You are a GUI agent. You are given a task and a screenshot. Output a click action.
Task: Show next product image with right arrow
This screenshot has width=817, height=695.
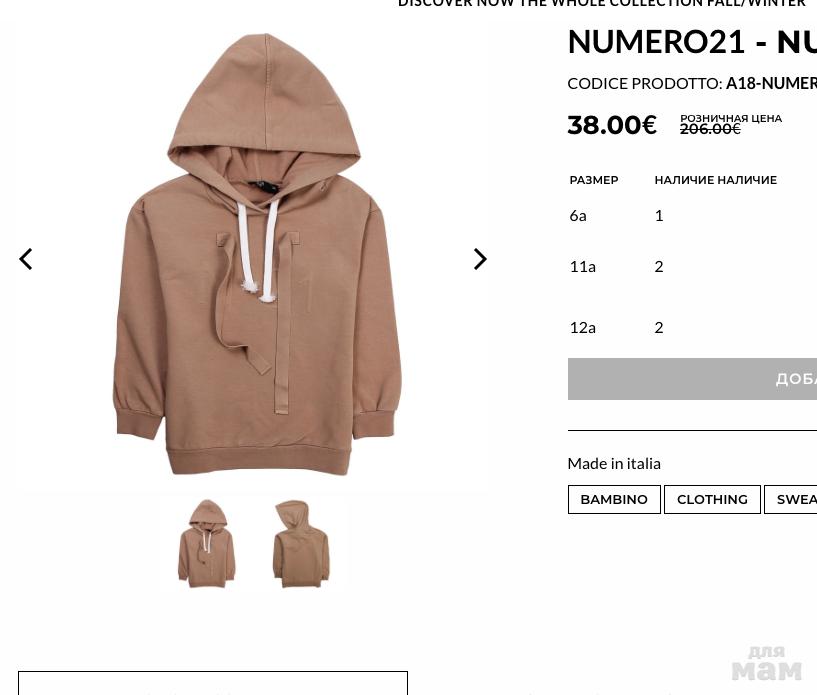[x=480, y=259]
